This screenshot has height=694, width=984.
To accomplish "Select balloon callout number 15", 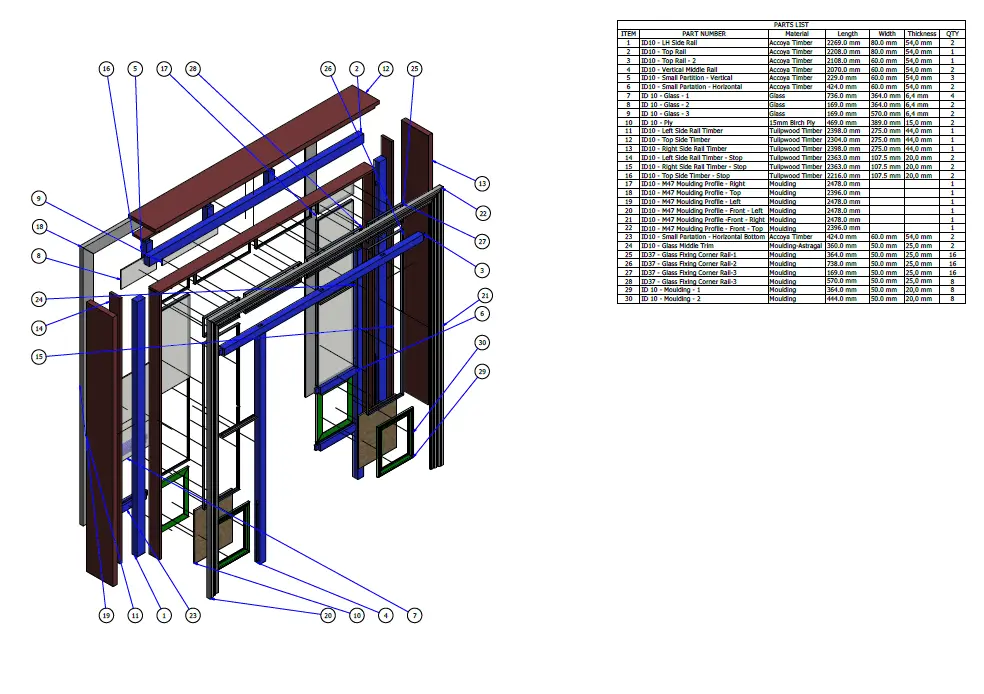I will click(39, 357).
